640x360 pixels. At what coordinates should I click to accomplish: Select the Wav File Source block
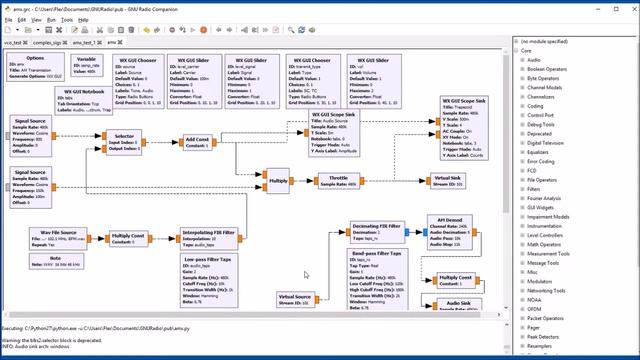coord(58,238)
